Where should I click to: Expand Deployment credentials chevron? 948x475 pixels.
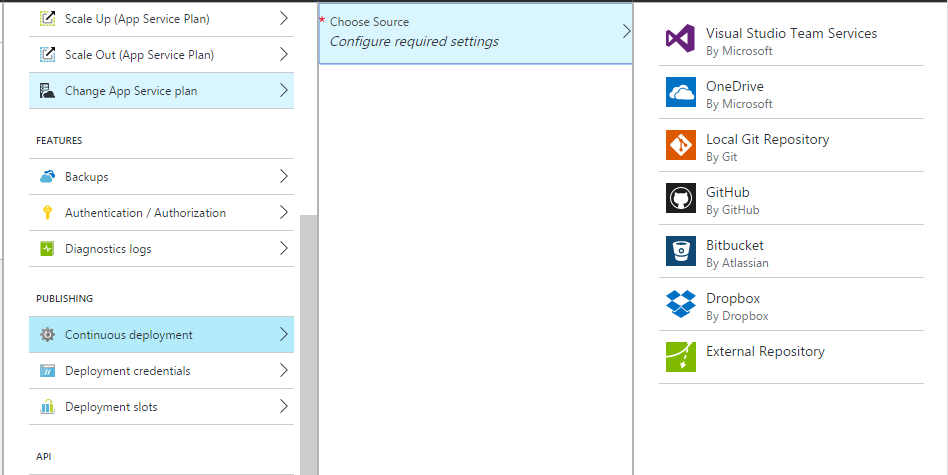284,370
